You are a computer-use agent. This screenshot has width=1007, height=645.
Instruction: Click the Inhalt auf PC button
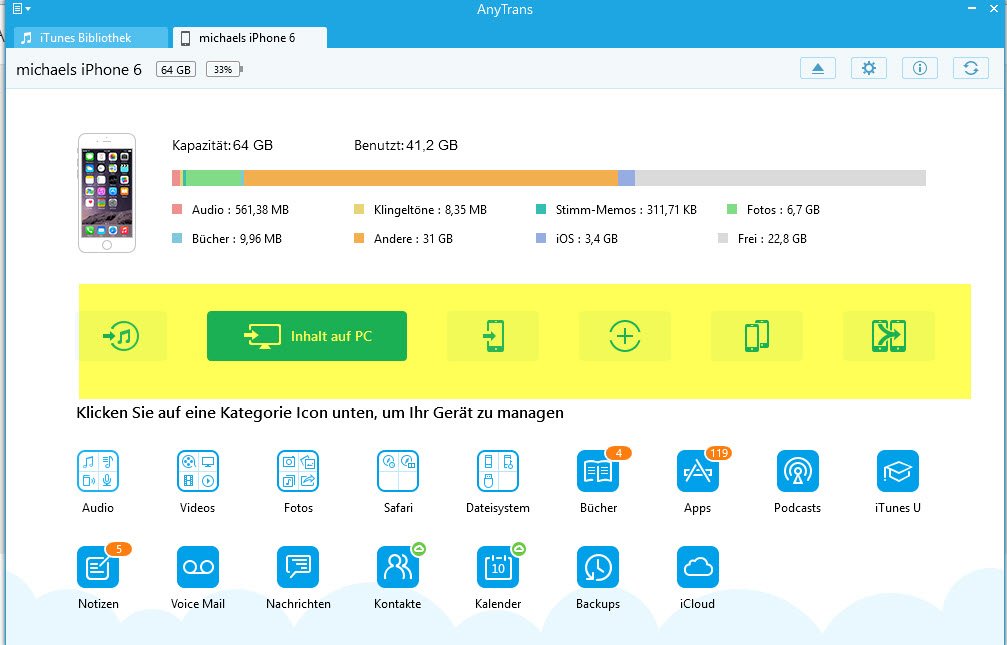(307, 336)
